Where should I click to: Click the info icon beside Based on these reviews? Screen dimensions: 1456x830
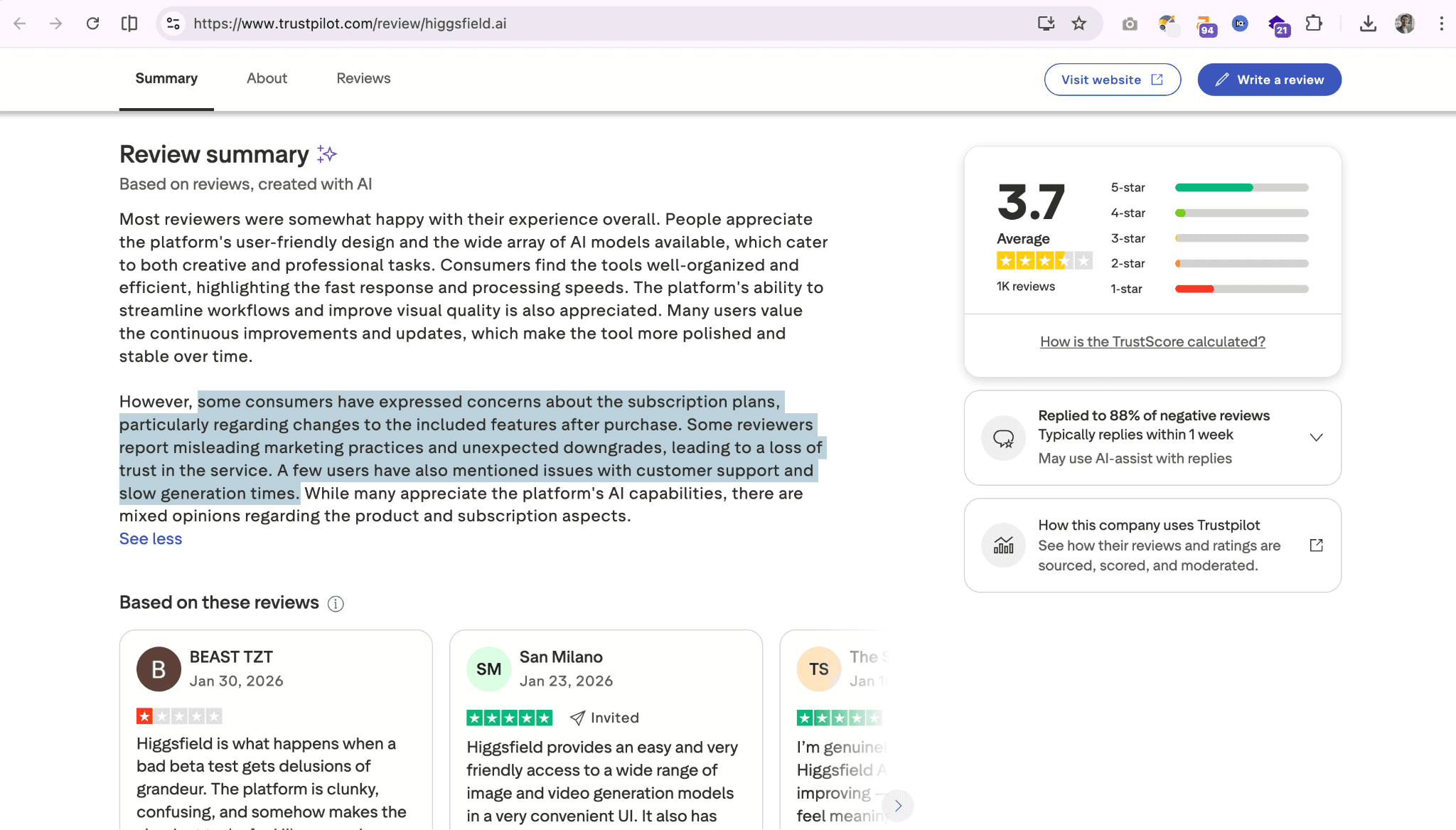336,604
